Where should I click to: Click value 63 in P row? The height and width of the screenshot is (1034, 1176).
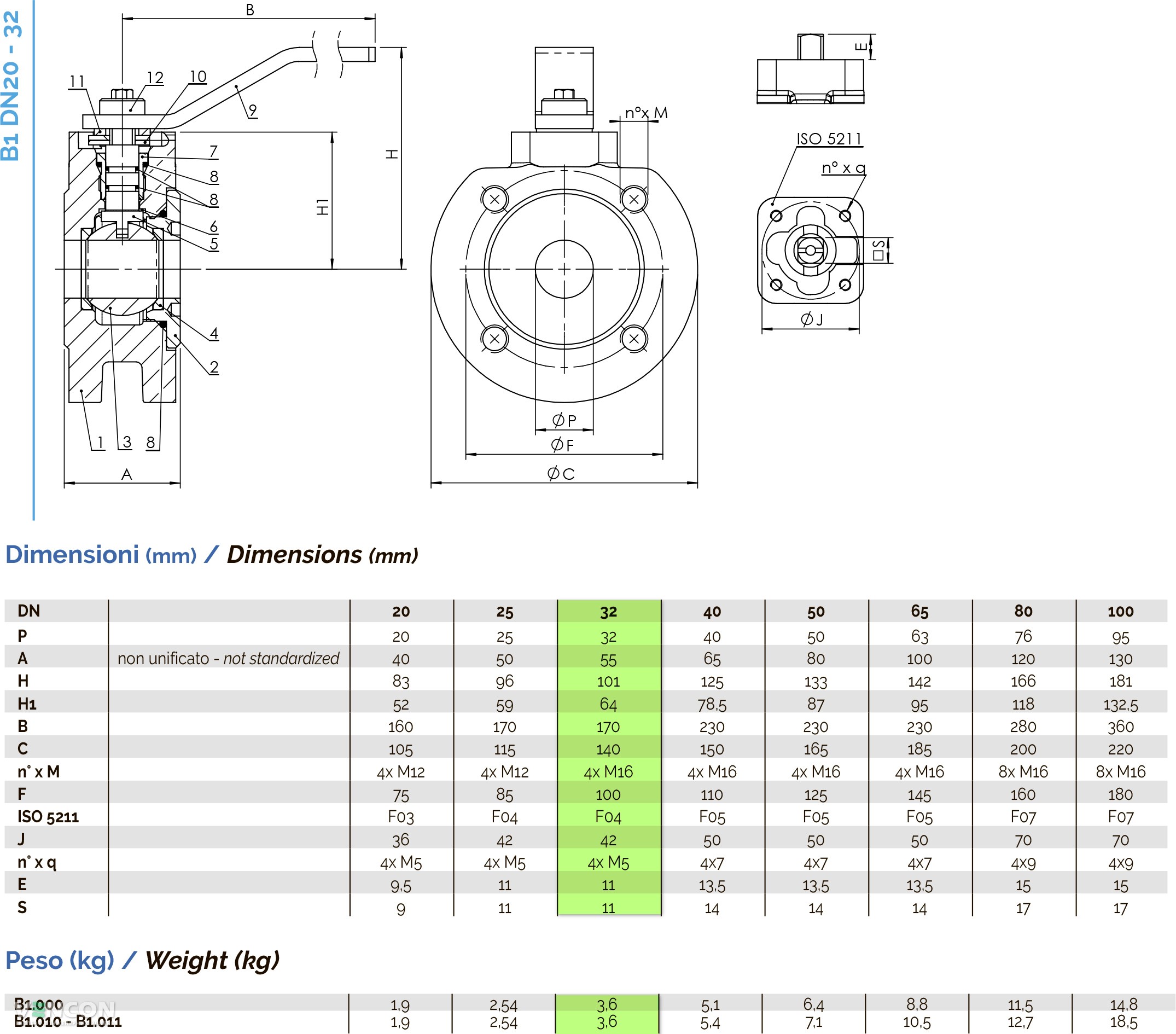[919, 636]
